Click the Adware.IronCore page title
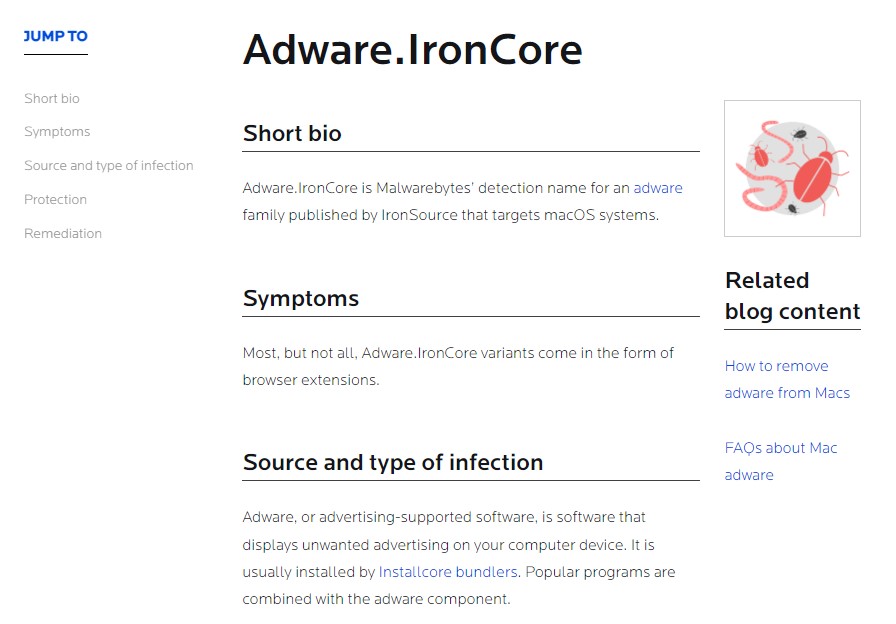 (413, 49)
